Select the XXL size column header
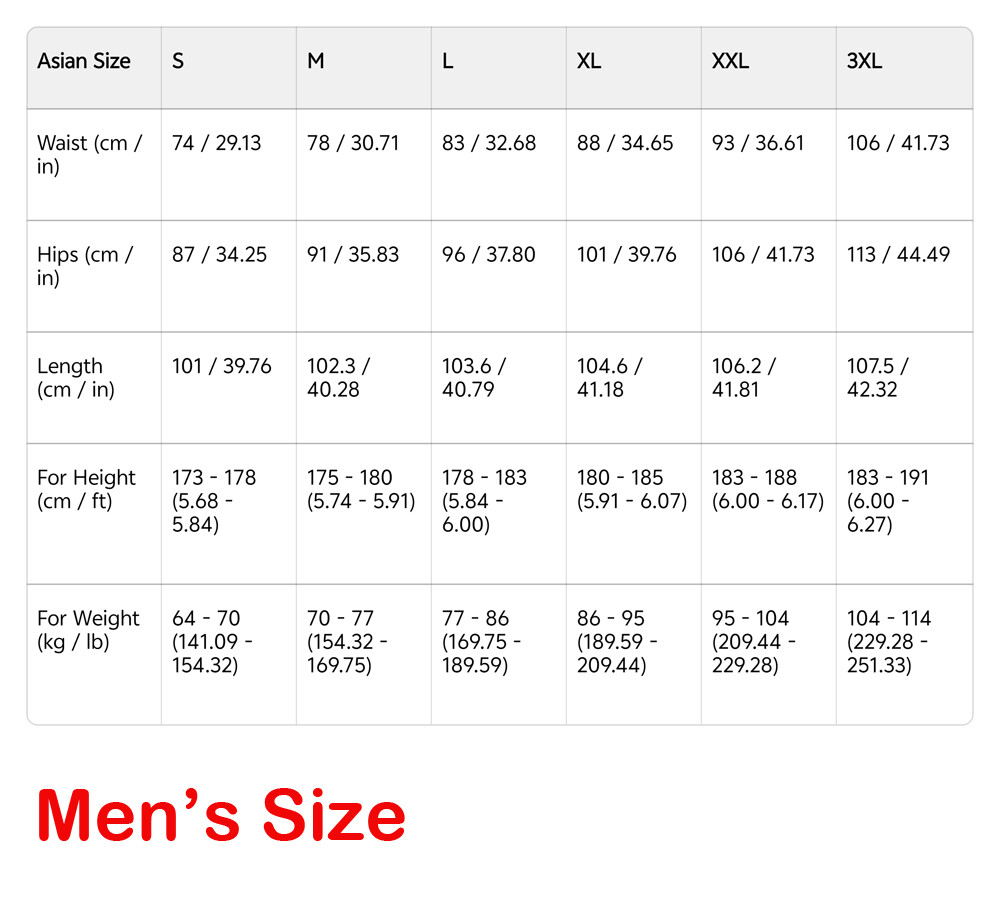Screen dimensions: 1000x921 730,61
